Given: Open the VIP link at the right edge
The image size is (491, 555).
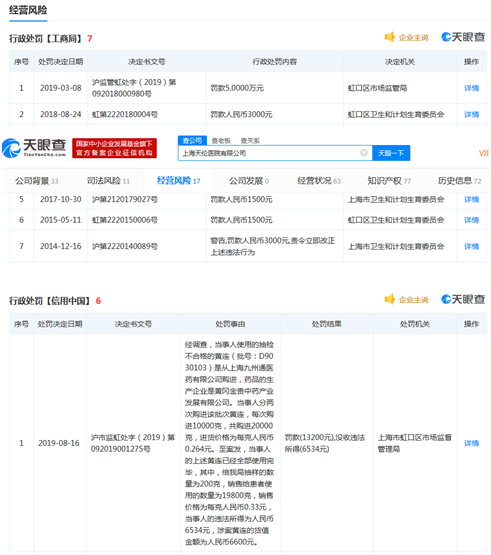Looking at the screenshot, I should pos(484,153).
